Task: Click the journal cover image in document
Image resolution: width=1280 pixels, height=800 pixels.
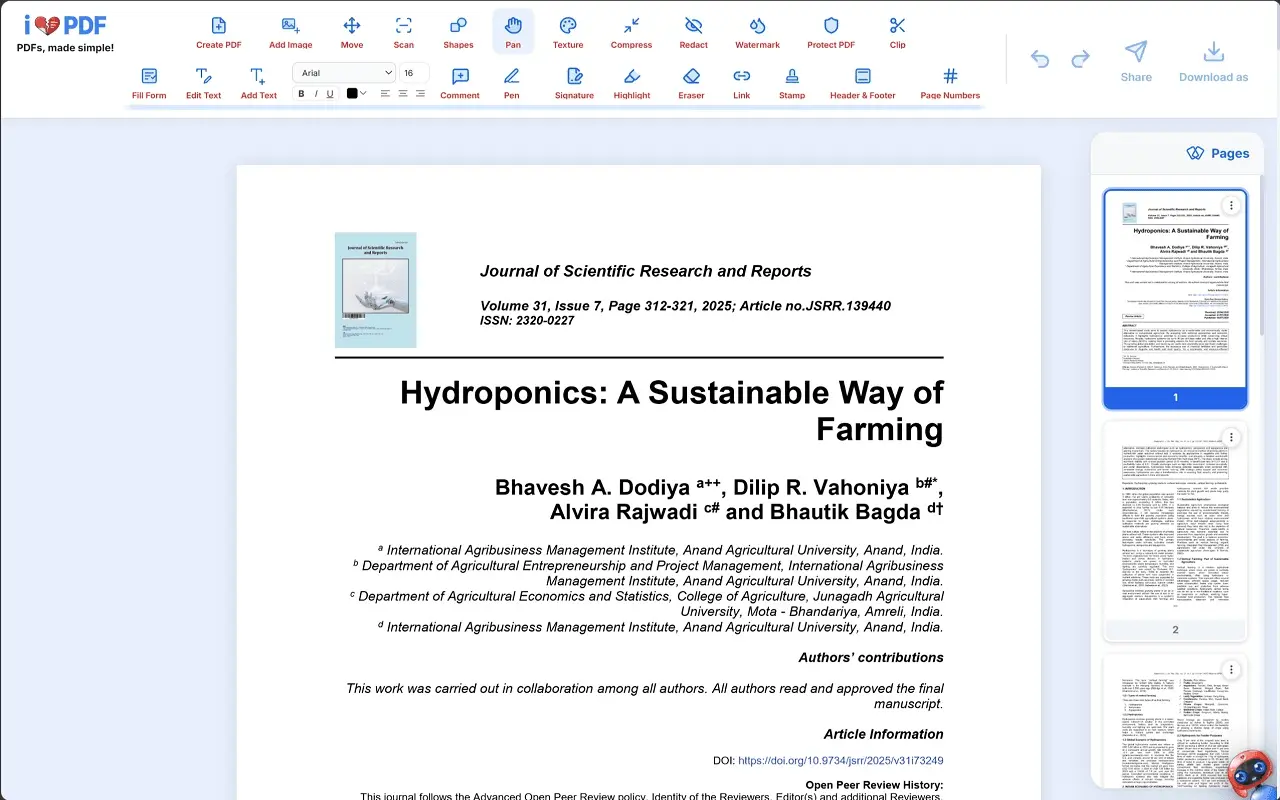Action: pyautogui.click(x=375, y=290)
